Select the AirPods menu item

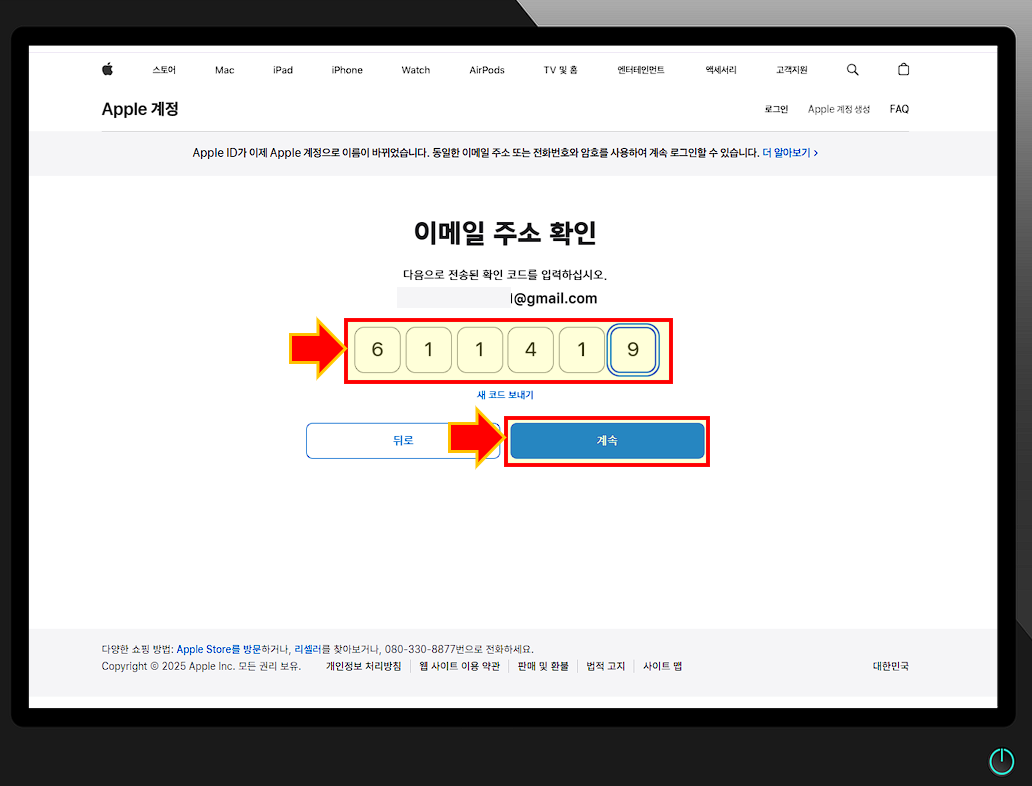point(486,69)
